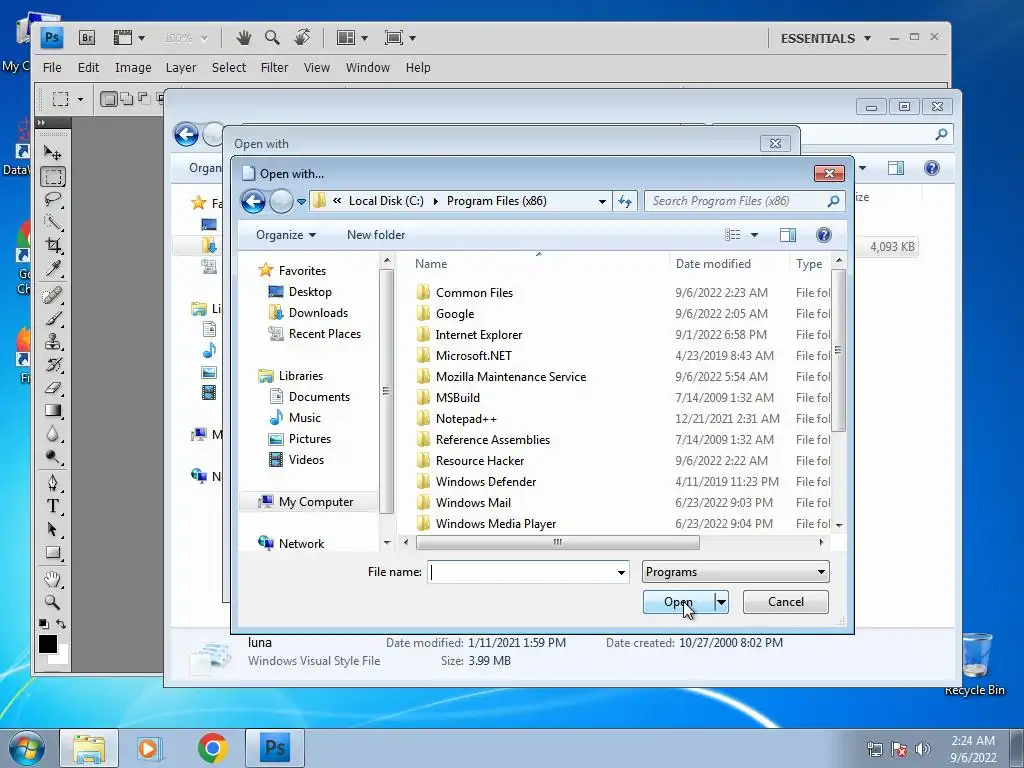1024x768 pixels.
Task: Select the Clone Stamp tool
Action: tap(52, 342)
